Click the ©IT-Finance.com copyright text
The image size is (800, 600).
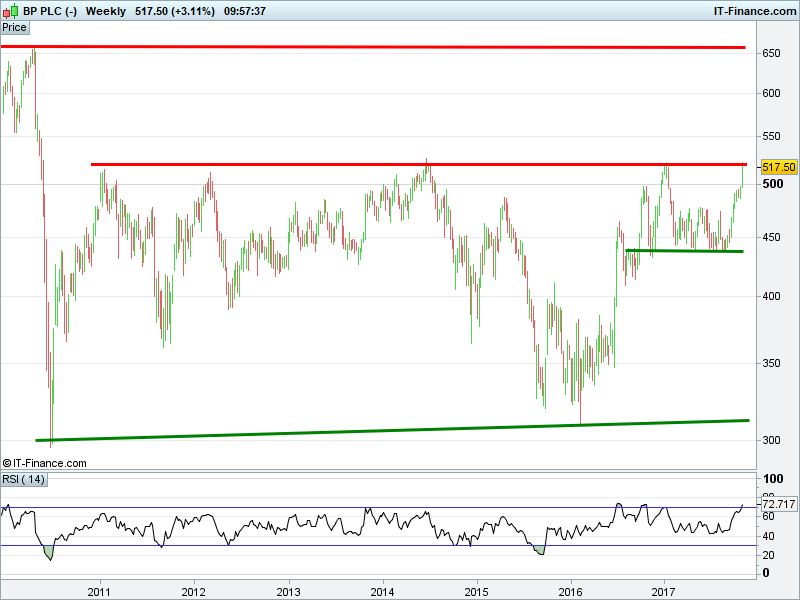(44, 463)
